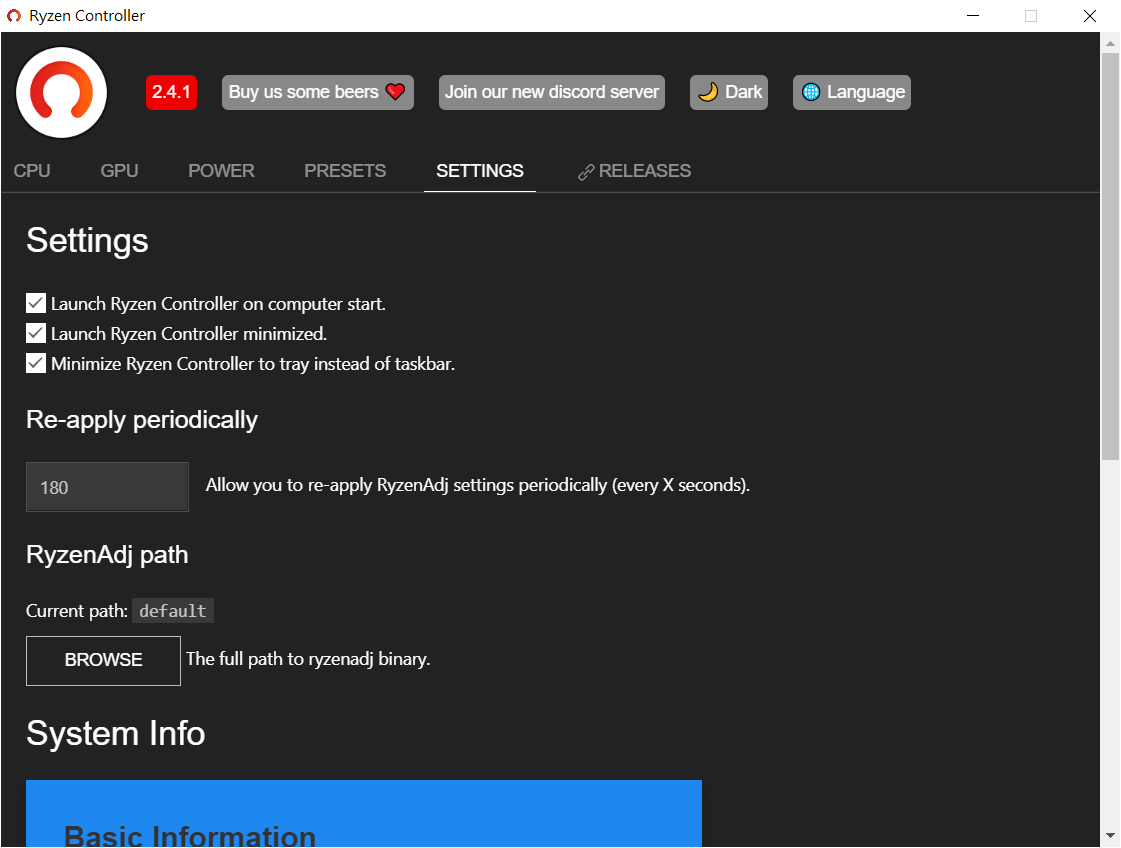1121x848 pixels.
Task: Click the vertical scrollbar thumb
Action: 1110,256
